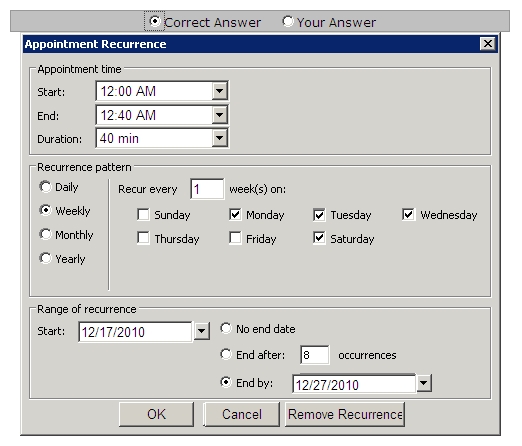
Task: Click the Recur every weeks field
Action: coord(207,189)
